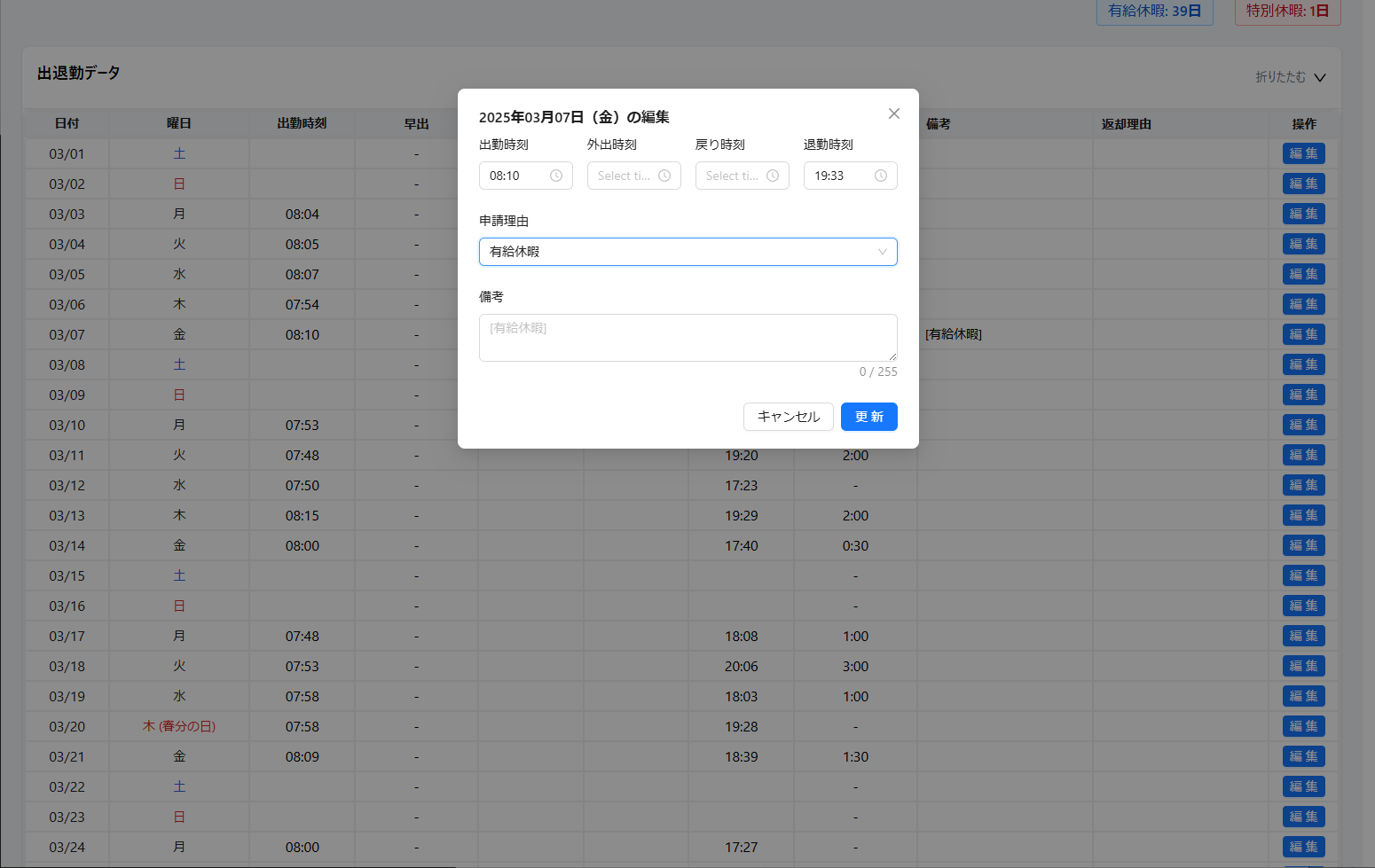This screenshot has height=868, width=1375.
Task: Click clock icon in 外出時刻 field
Action: [664, 176]
